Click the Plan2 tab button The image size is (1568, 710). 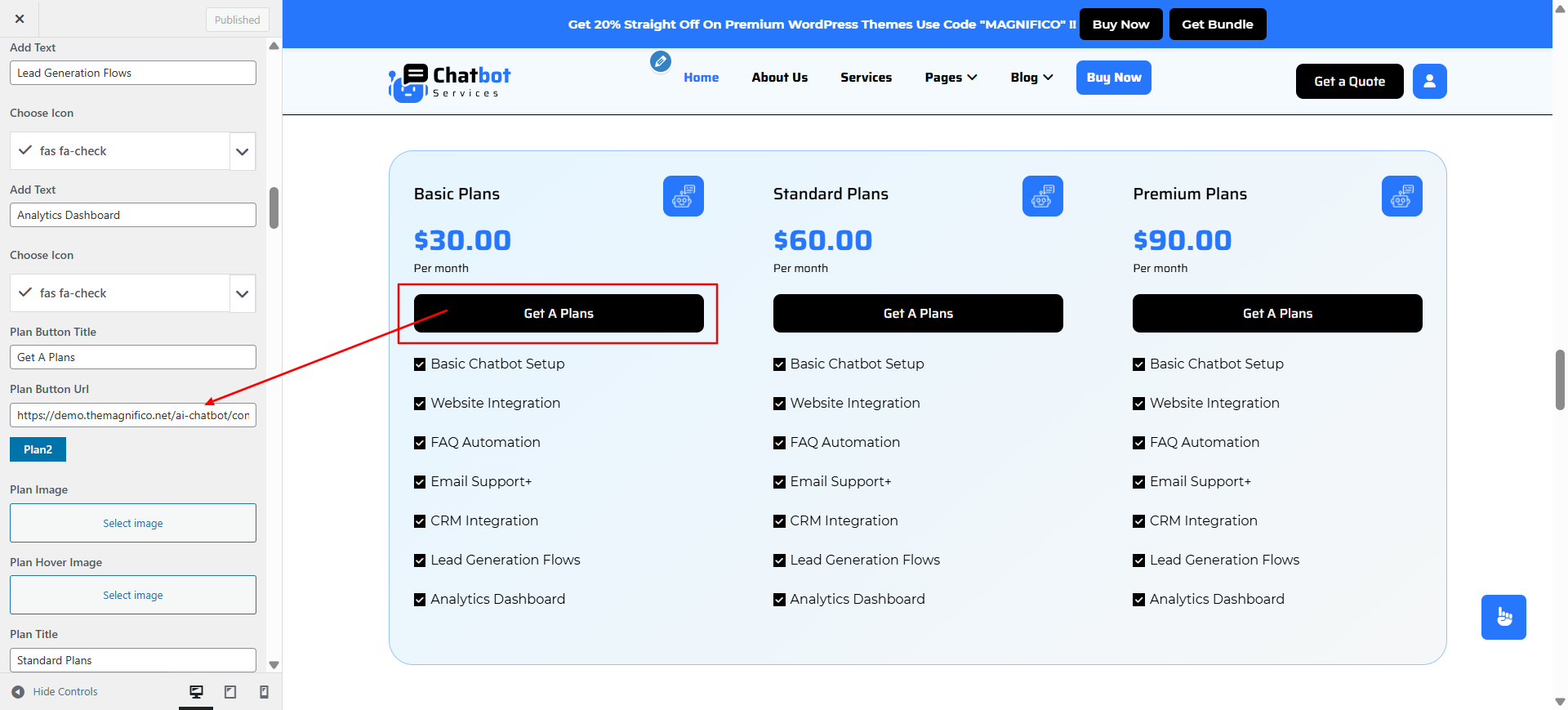[38, 449]
